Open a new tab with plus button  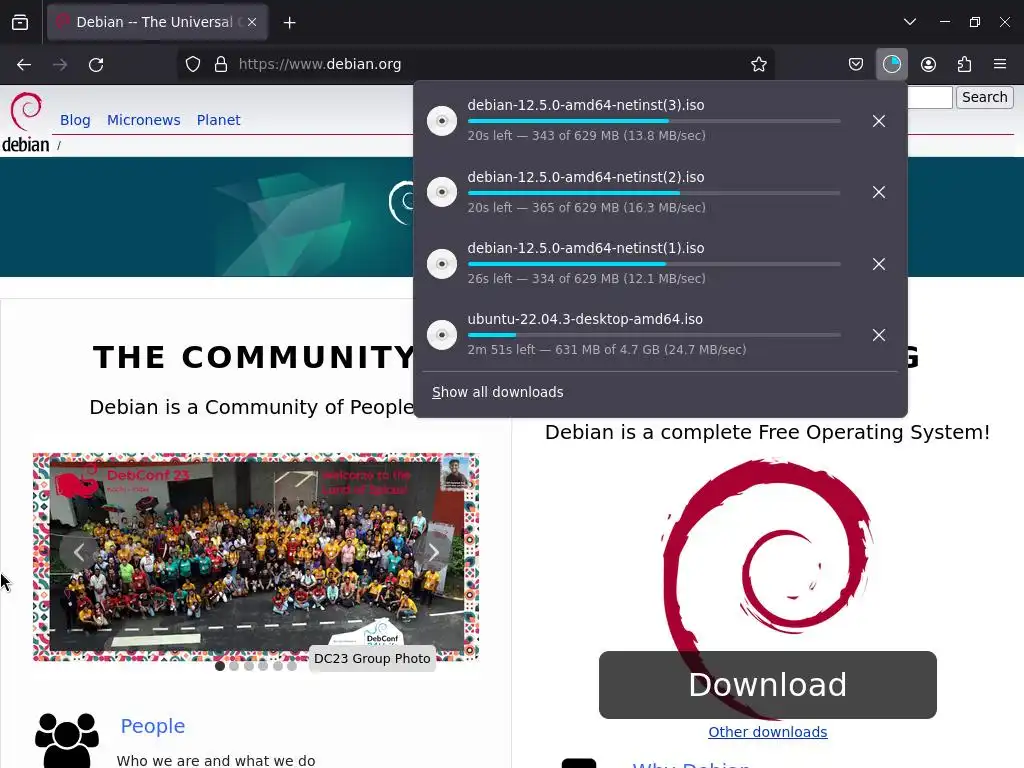coord(289,23)
